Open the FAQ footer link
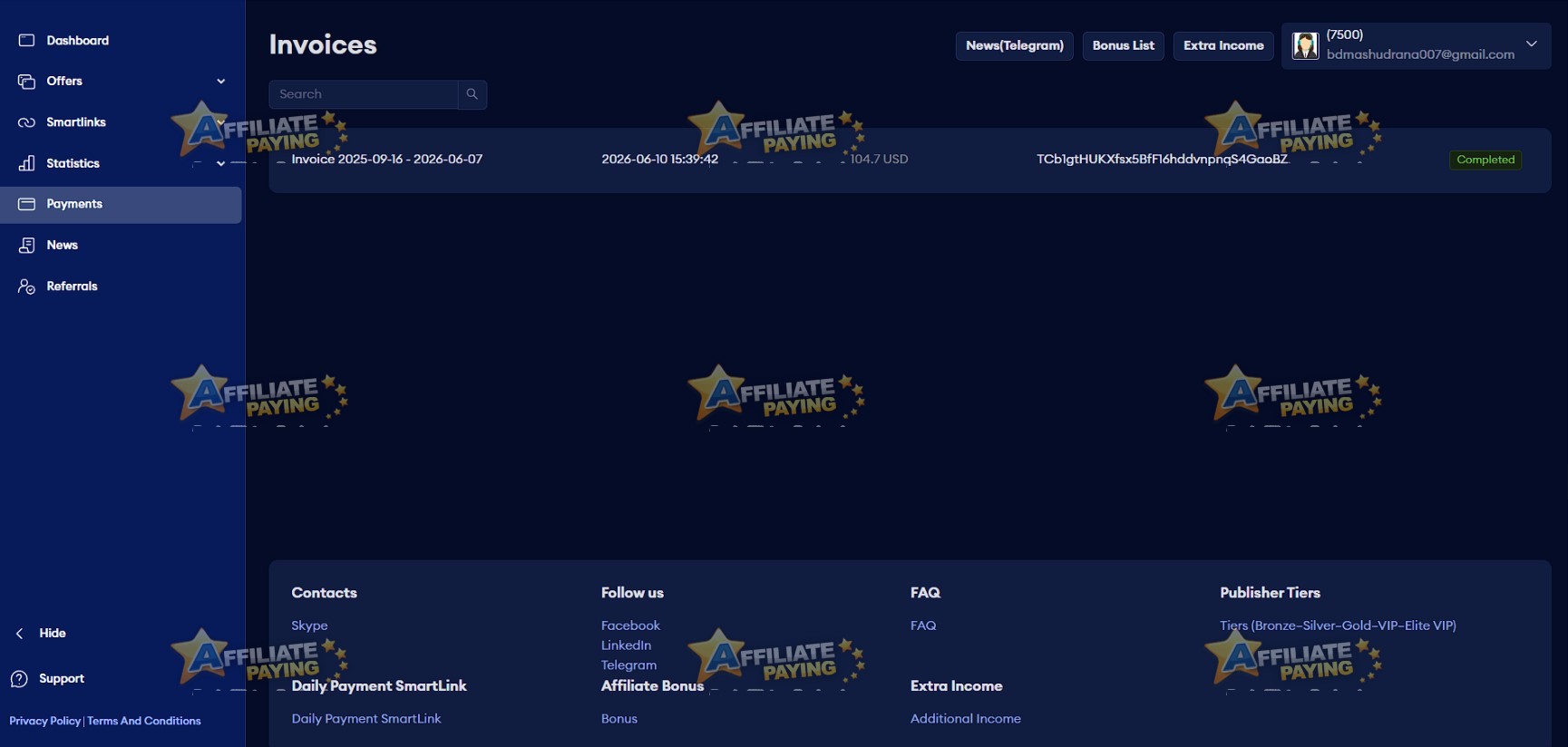Viewport: 1568px width, 747px height. point(923,626)
